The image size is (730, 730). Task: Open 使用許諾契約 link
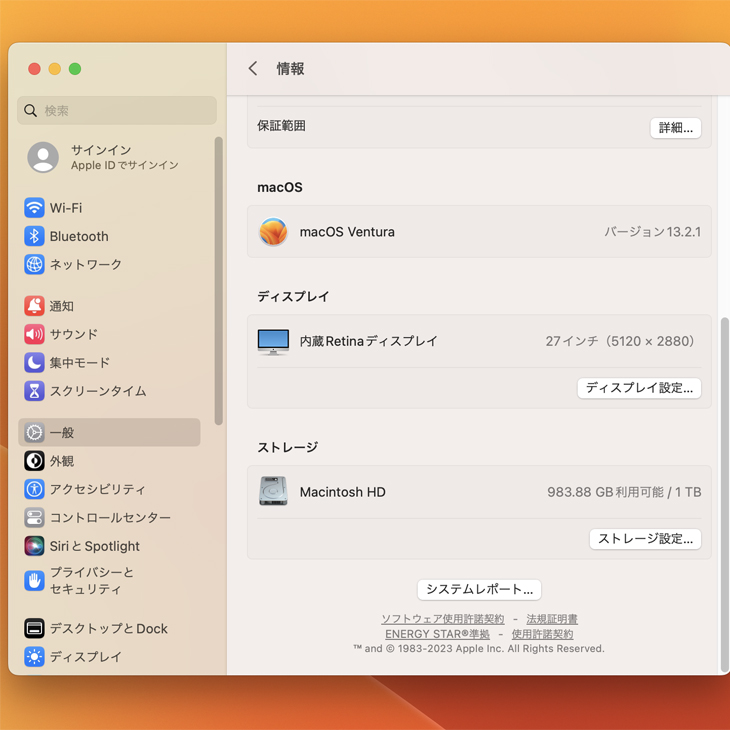[x=542, y=634]
